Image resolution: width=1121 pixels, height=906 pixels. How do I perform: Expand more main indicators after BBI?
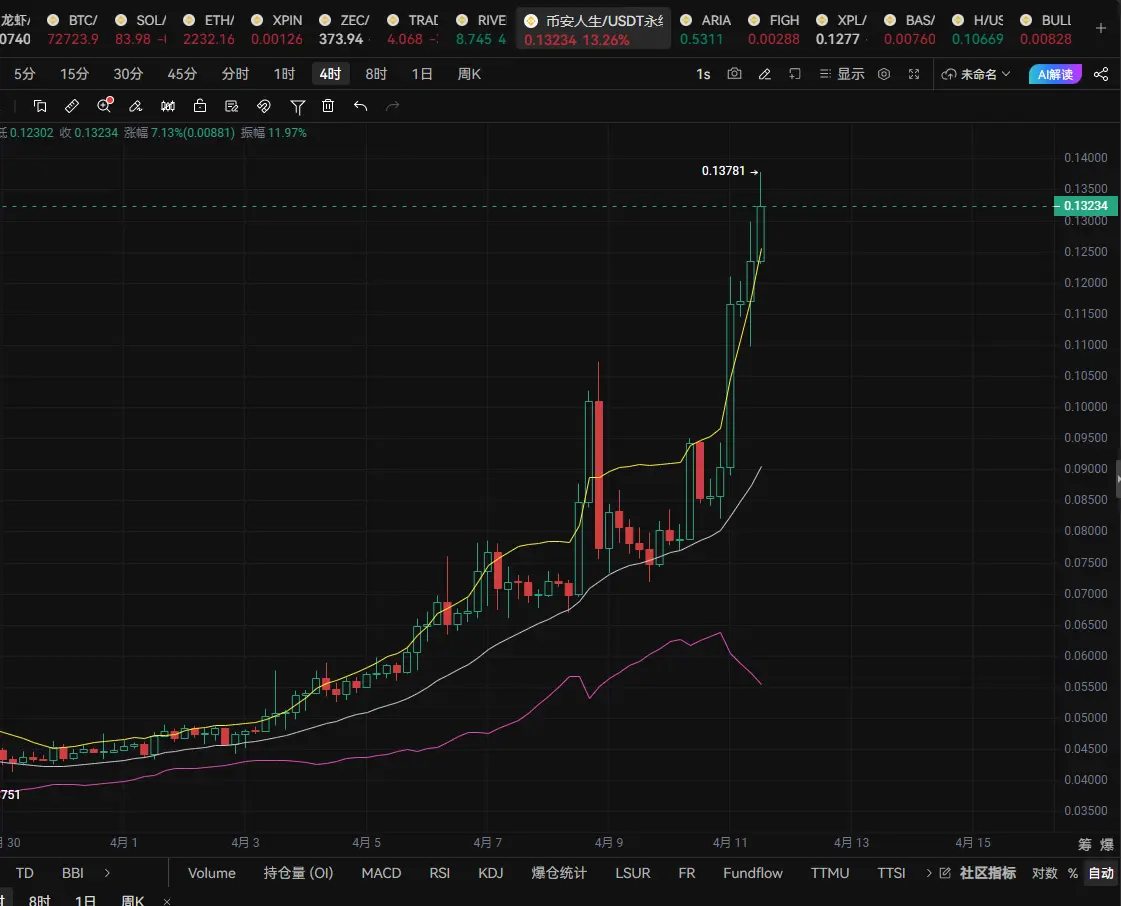point(107,872)
